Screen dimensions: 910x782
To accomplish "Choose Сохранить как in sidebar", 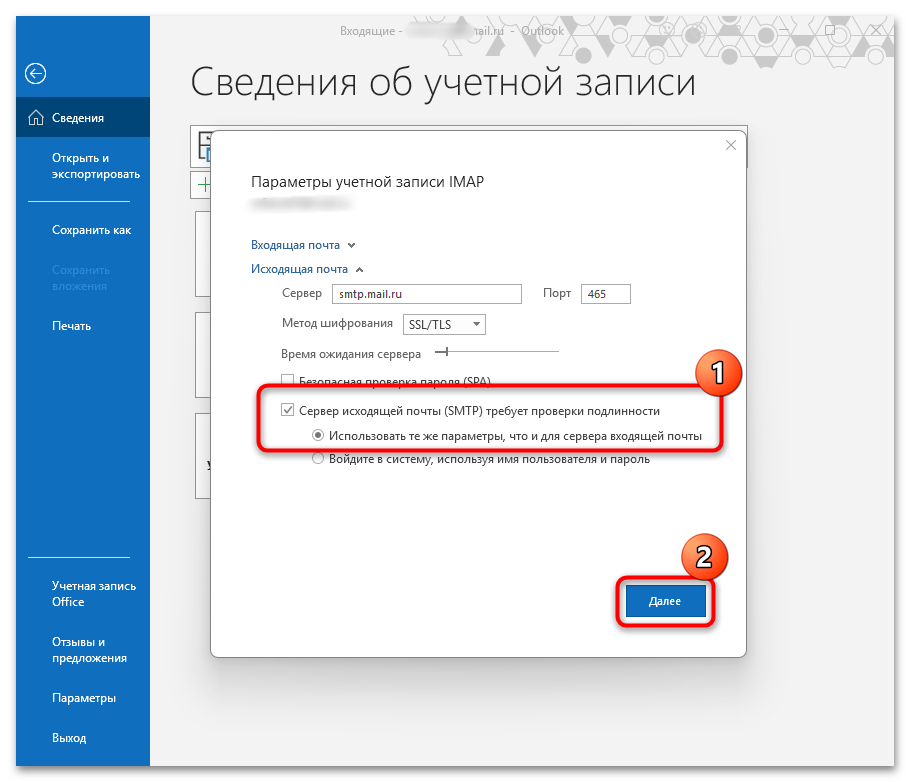I will click(x=91, y=230).
